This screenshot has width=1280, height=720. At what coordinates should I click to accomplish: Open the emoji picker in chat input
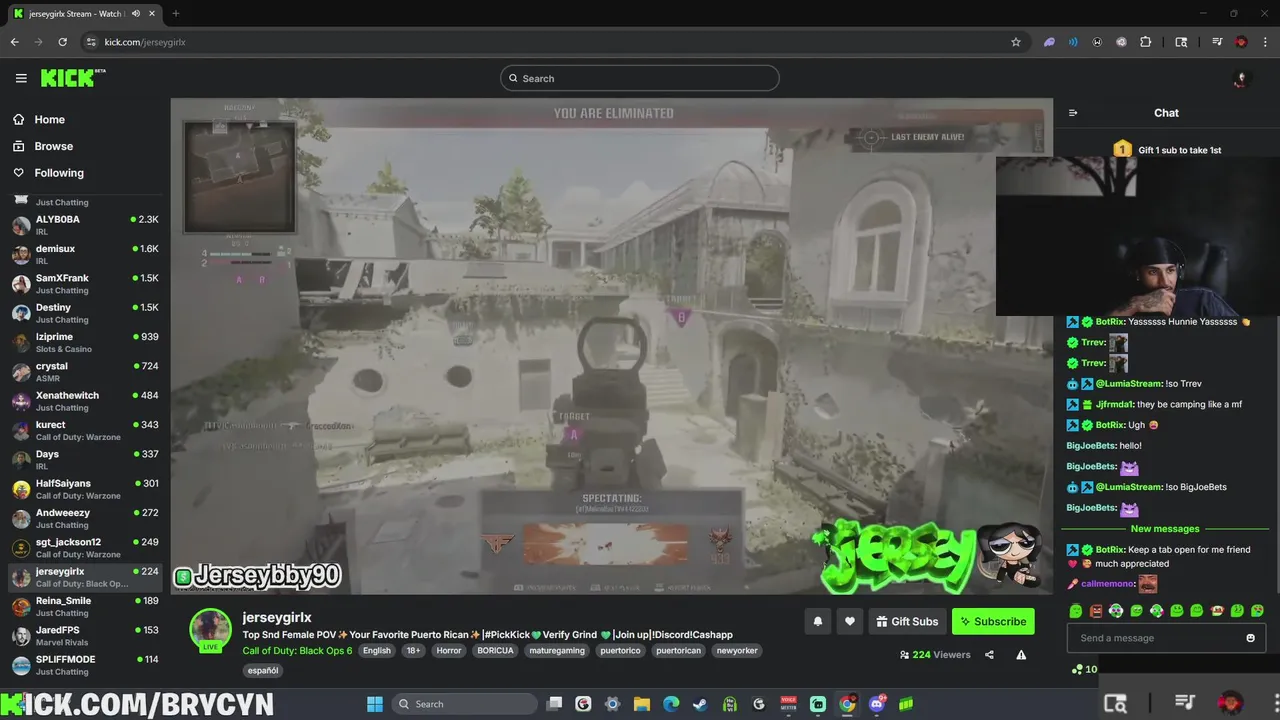1250,638
